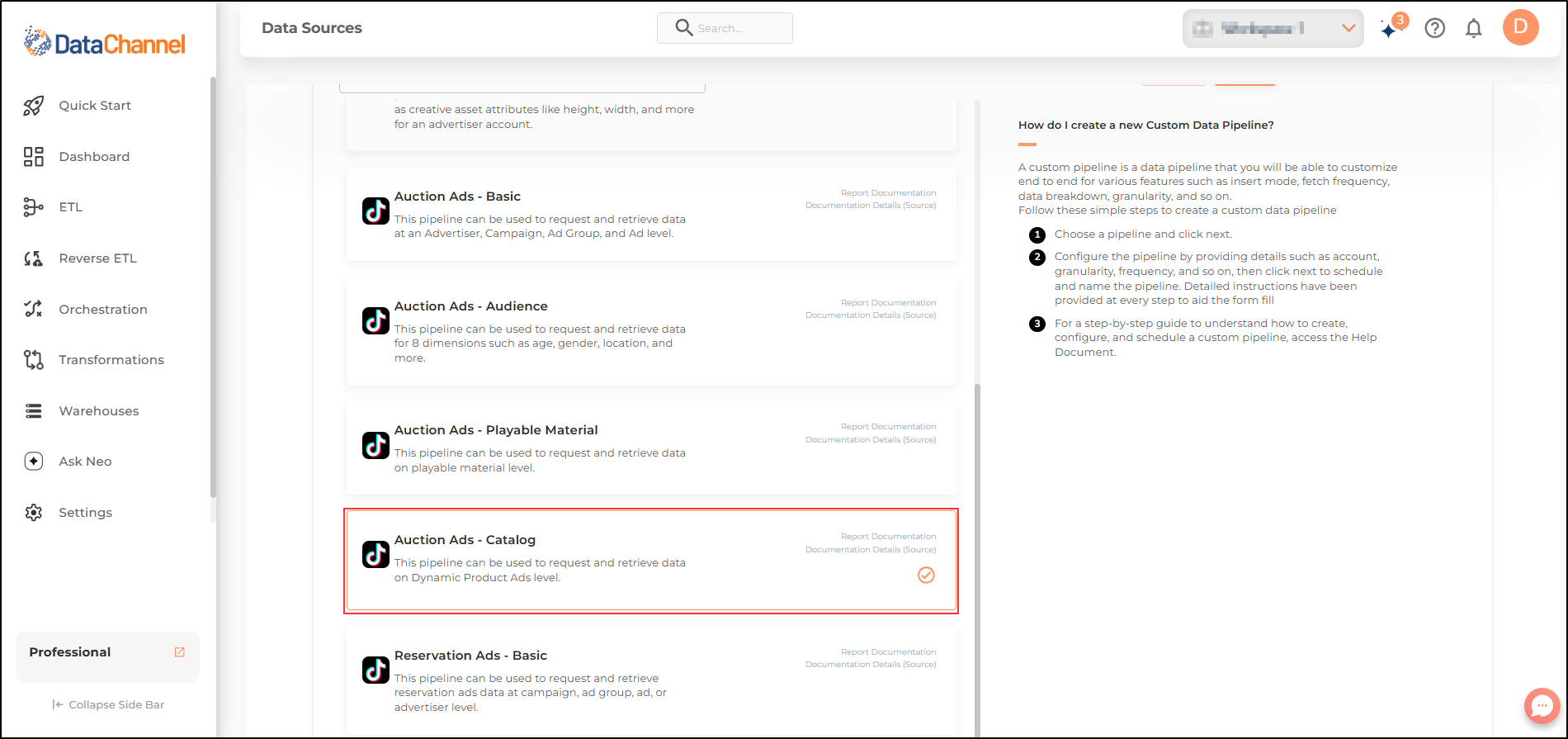Click the pipeline list vertical scrollbar
1568x739 pixels.
(x=978, y=561)
